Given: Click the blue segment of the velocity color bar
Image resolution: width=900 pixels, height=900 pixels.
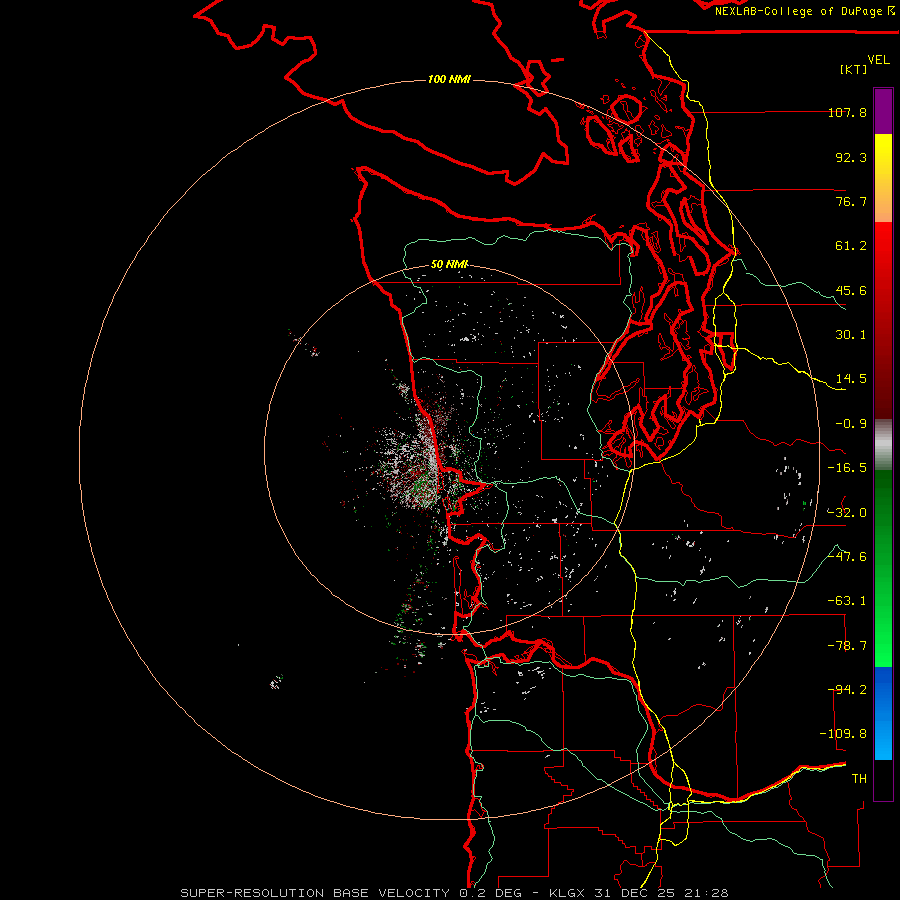Looking at the screenshot, I should point(883,713).
